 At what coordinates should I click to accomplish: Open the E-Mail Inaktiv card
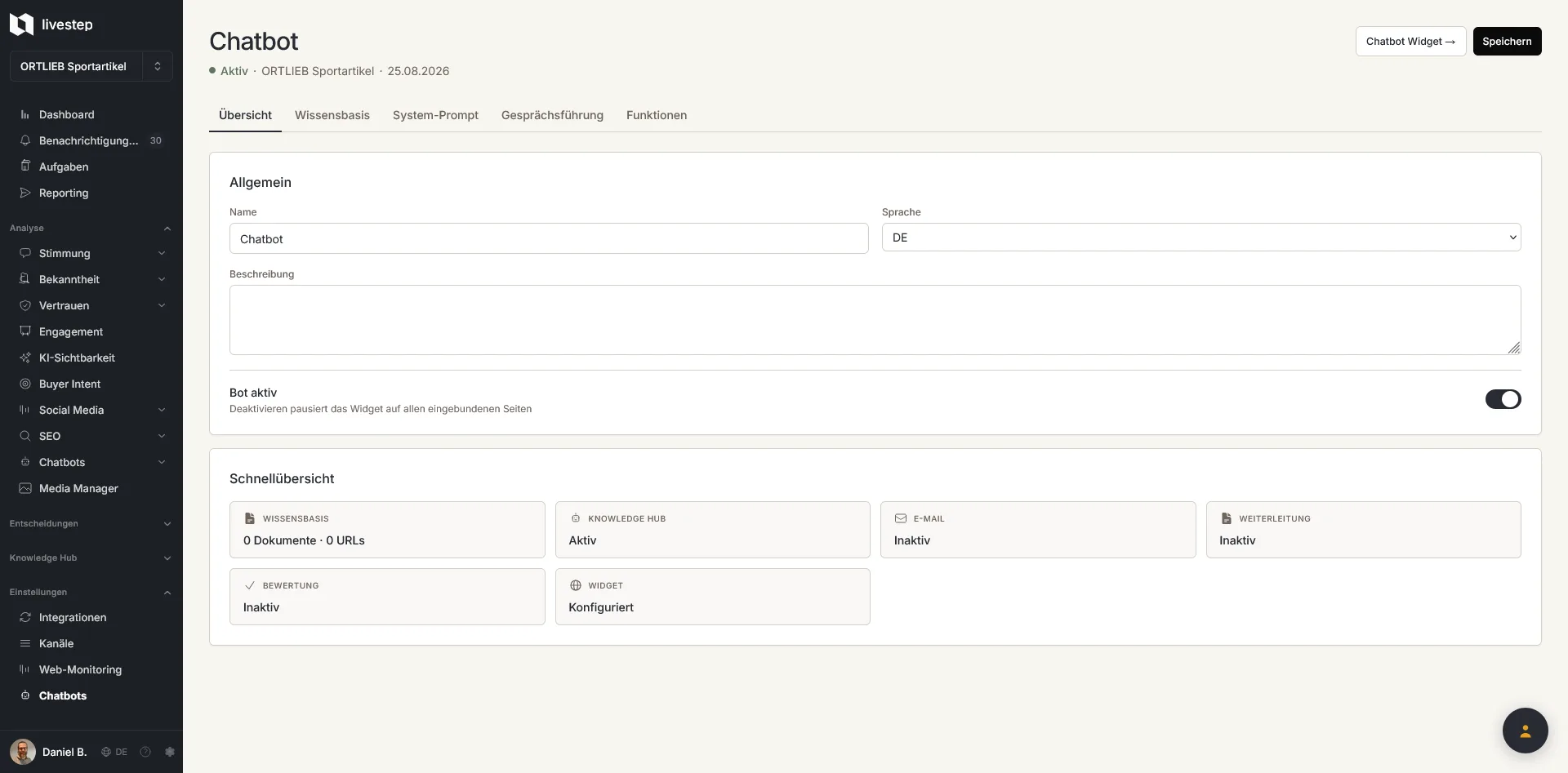tap(1038, 530)
